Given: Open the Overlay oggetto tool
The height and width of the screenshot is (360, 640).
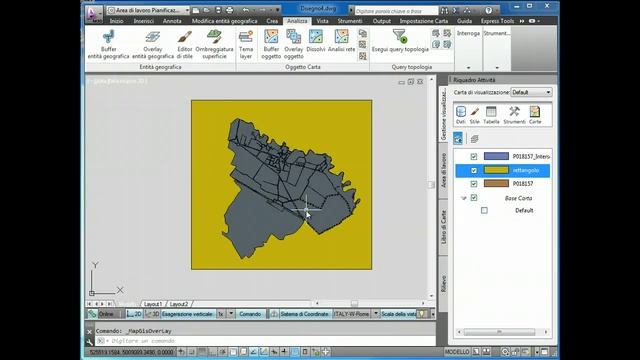Looking at the screenshot, I should coord(293,44).
